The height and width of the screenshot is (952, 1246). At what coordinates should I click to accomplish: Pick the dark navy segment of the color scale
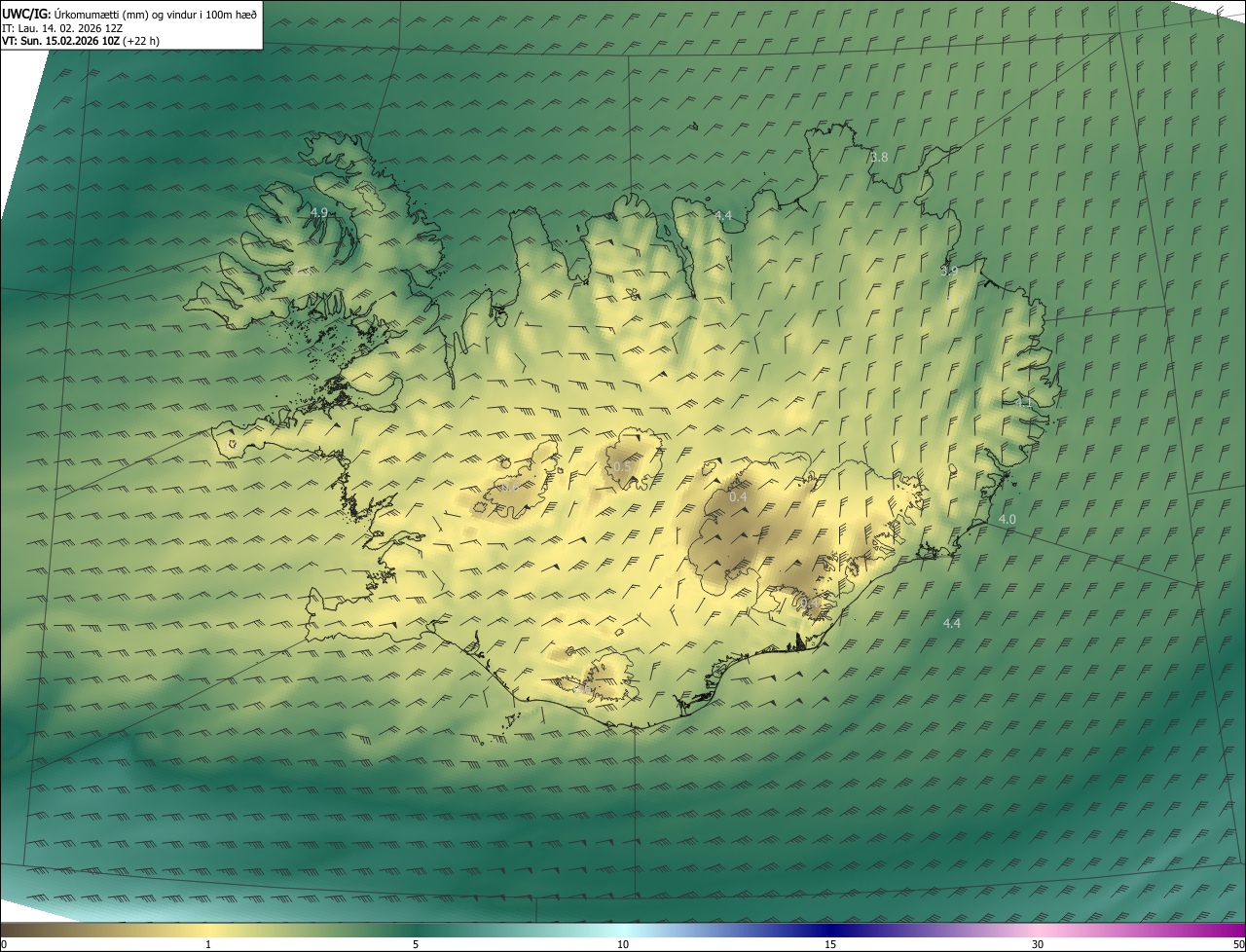click(830, 930)
